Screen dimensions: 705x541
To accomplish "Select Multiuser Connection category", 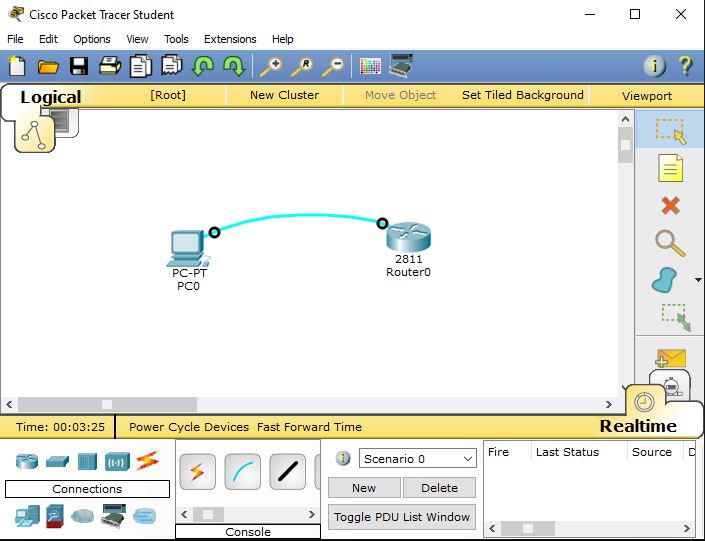I will 144,516.
